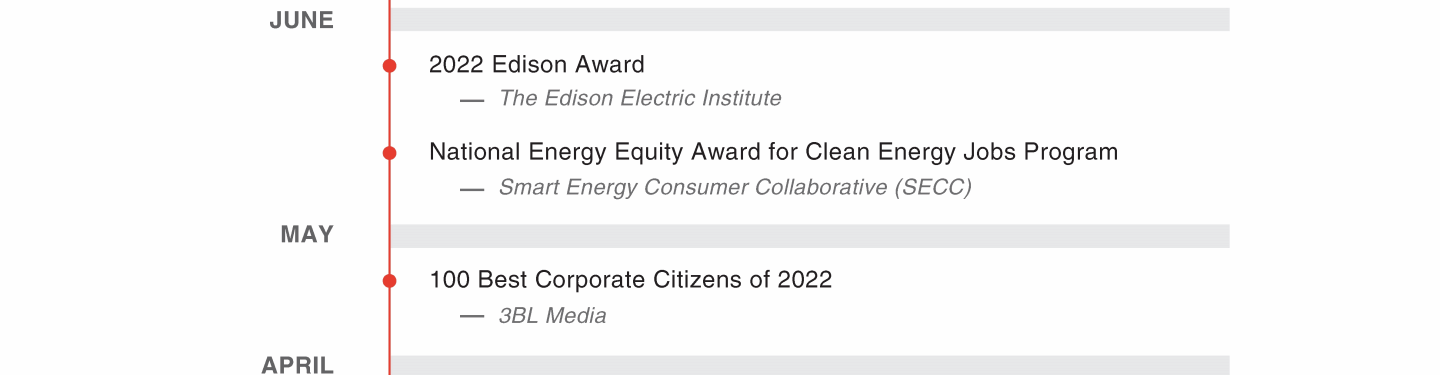Image resolution: width=1440 pixels, height=375 pixels.
Task: Click the dash before The Edison Electric Institute
Action: coord(472,100)
